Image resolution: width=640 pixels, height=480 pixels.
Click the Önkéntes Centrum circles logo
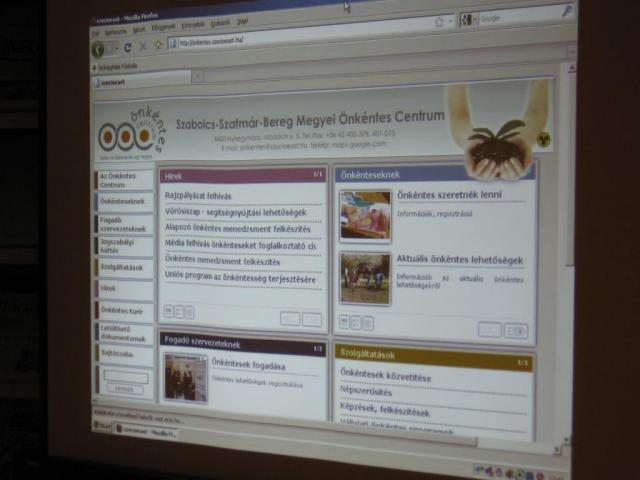[x=132, y=133]
